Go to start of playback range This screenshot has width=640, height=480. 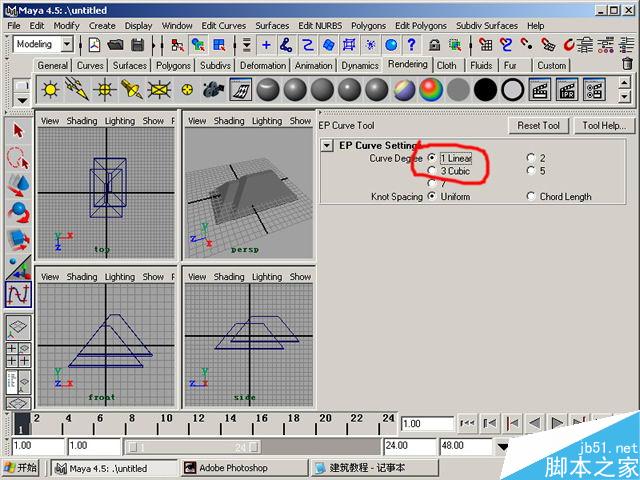tap(467, 423)
